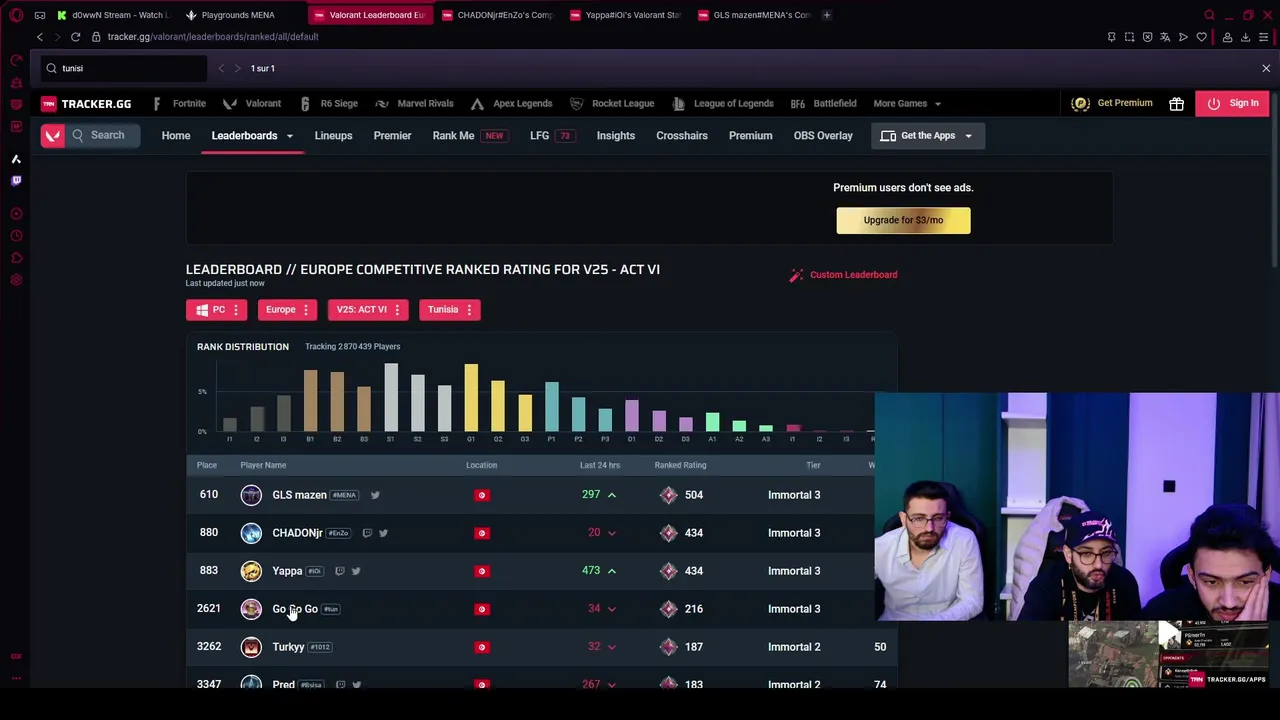
Task: Click Upgrade for $3/mo button
Action: pyautogui.click(x=903, y=220)
